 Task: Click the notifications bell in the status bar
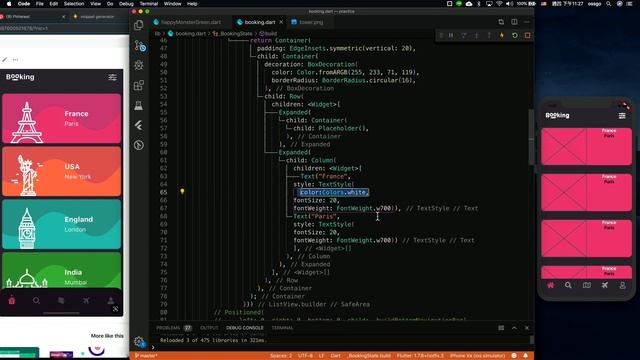[526, 356]
